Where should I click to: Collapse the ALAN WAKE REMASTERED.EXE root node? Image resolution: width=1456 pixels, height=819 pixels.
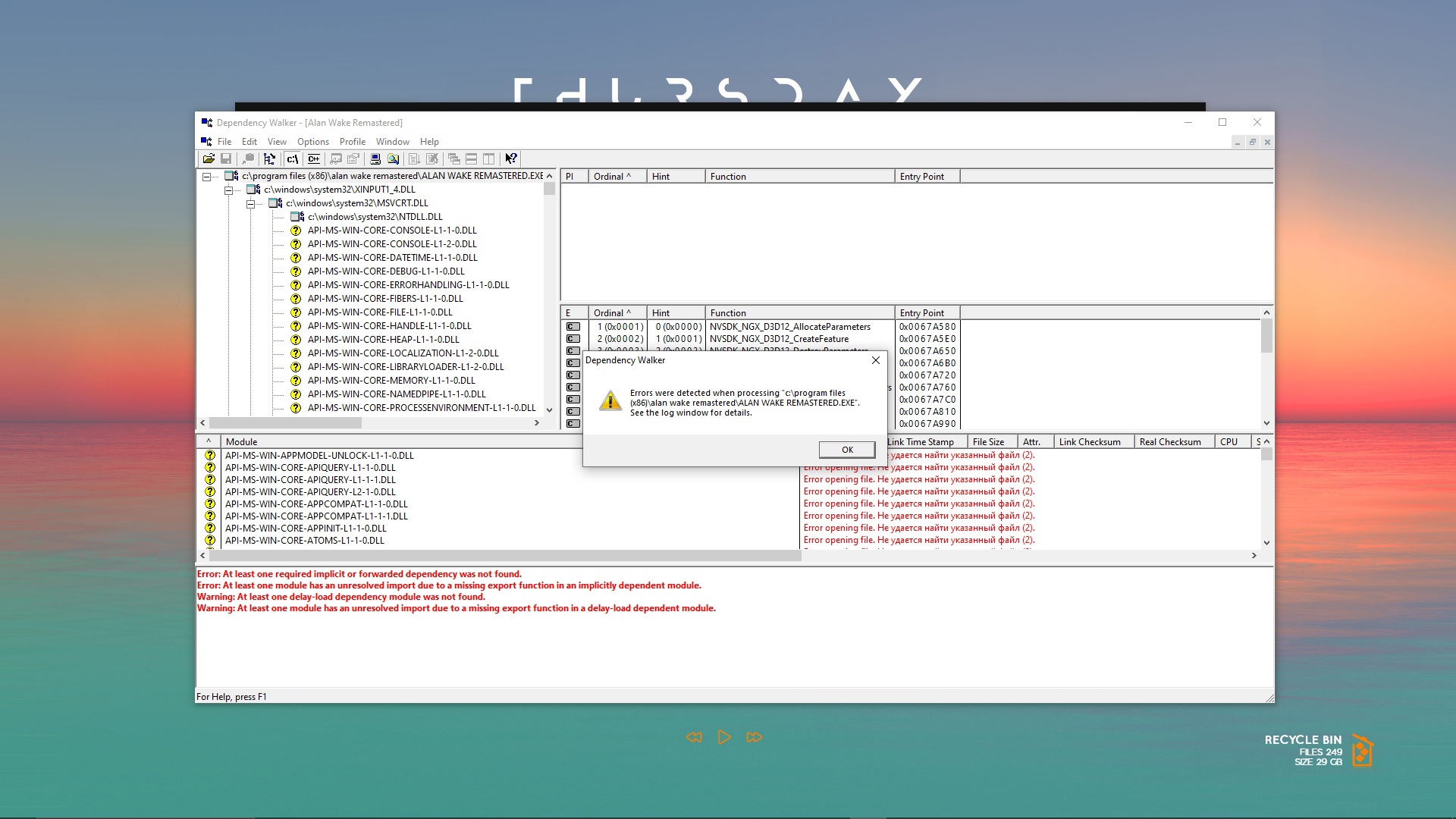coord(206,177)
